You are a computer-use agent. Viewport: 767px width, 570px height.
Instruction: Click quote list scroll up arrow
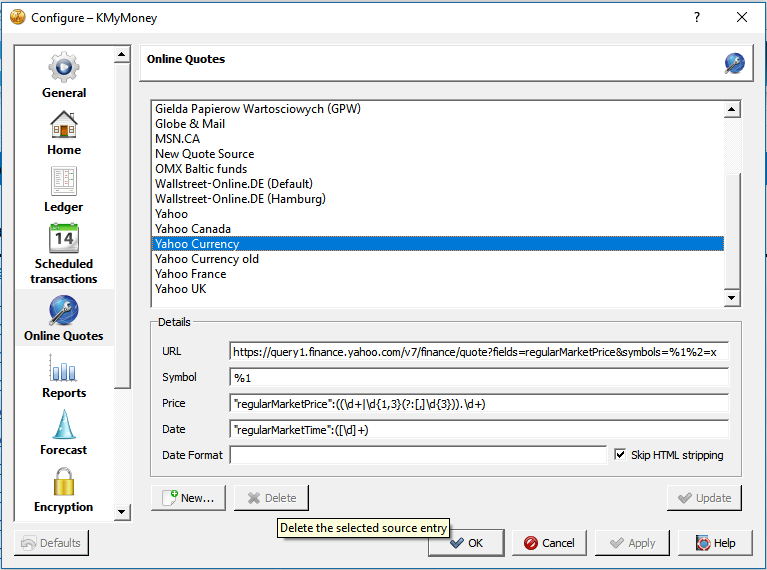click(732, 109)
